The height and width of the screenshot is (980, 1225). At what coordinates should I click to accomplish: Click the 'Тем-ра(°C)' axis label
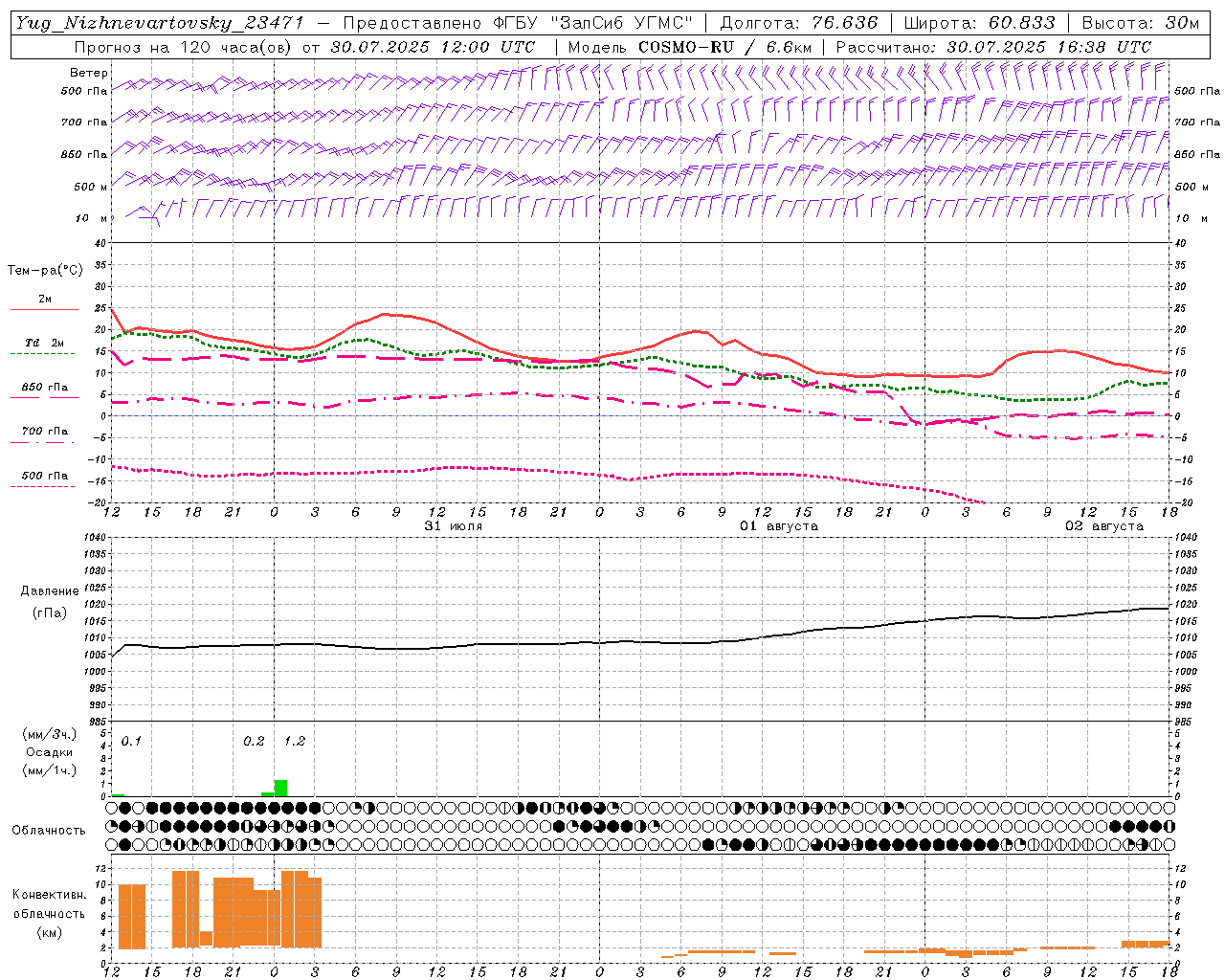[x=45, y=271]
